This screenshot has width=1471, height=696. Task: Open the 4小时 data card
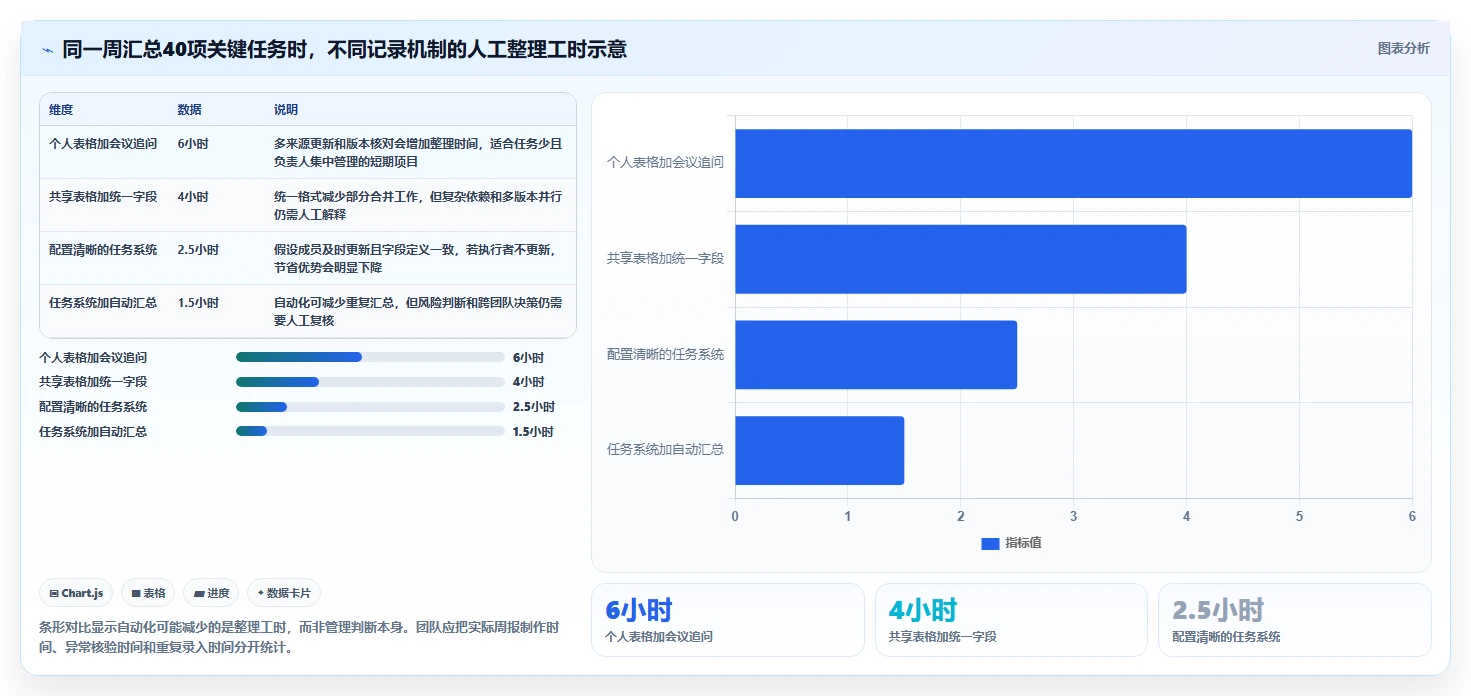[1011, 620]
